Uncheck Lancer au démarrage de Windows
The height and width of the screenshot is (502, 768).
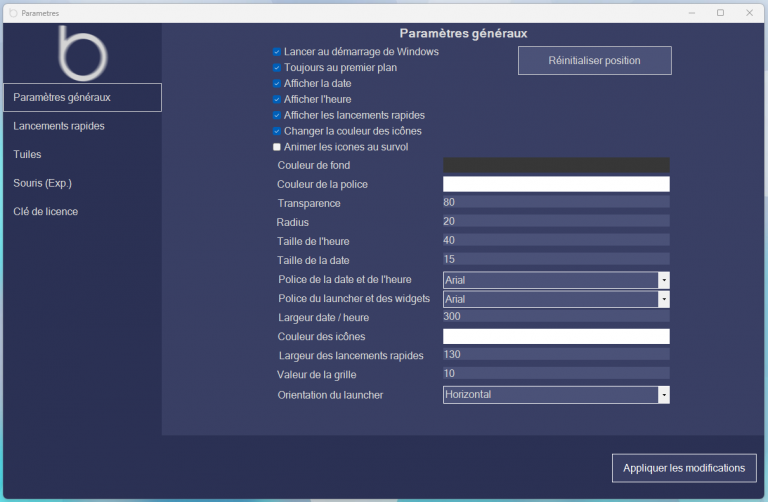277,51
